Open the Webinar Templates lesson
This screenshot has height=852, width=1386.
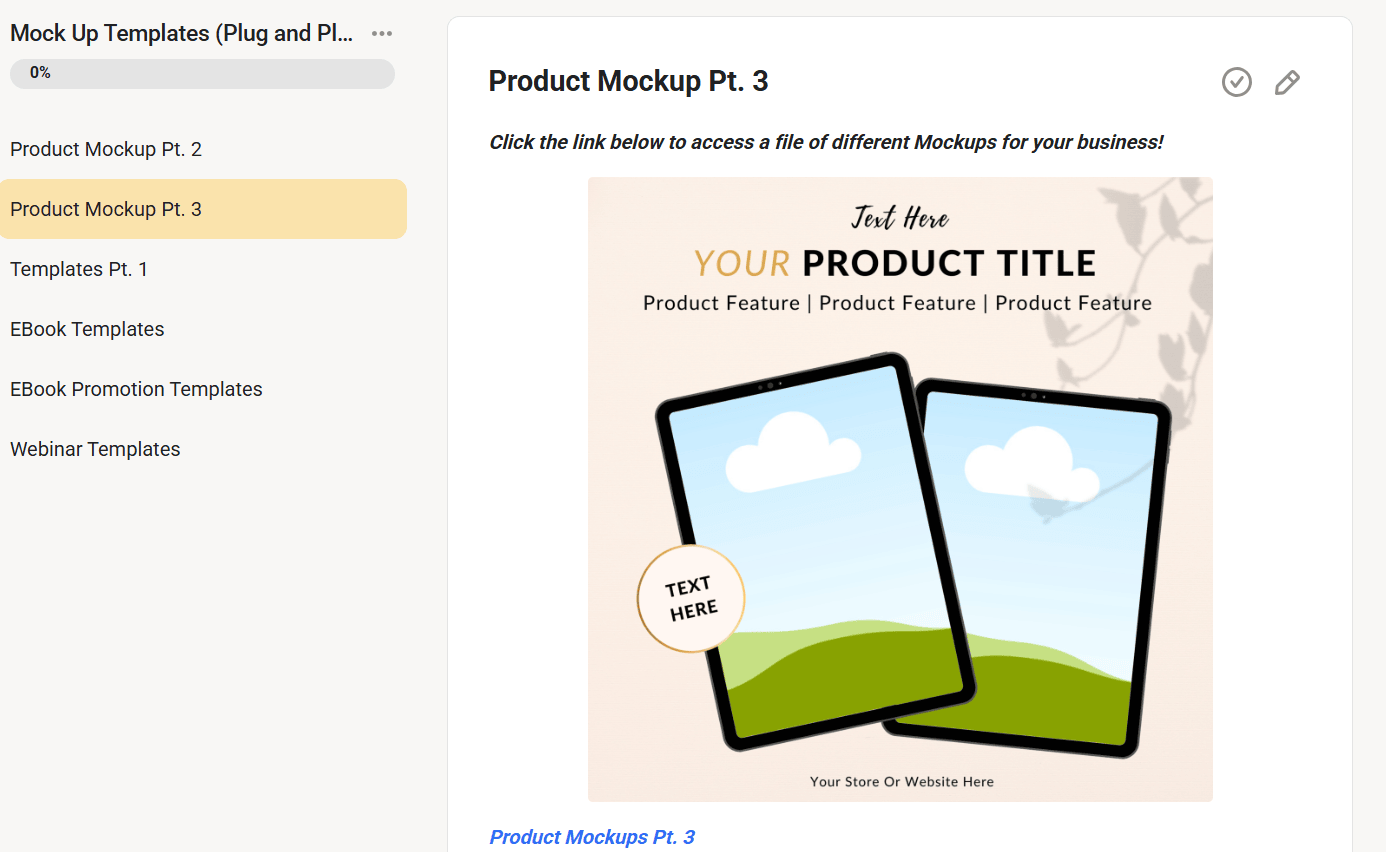pos(95,449)
